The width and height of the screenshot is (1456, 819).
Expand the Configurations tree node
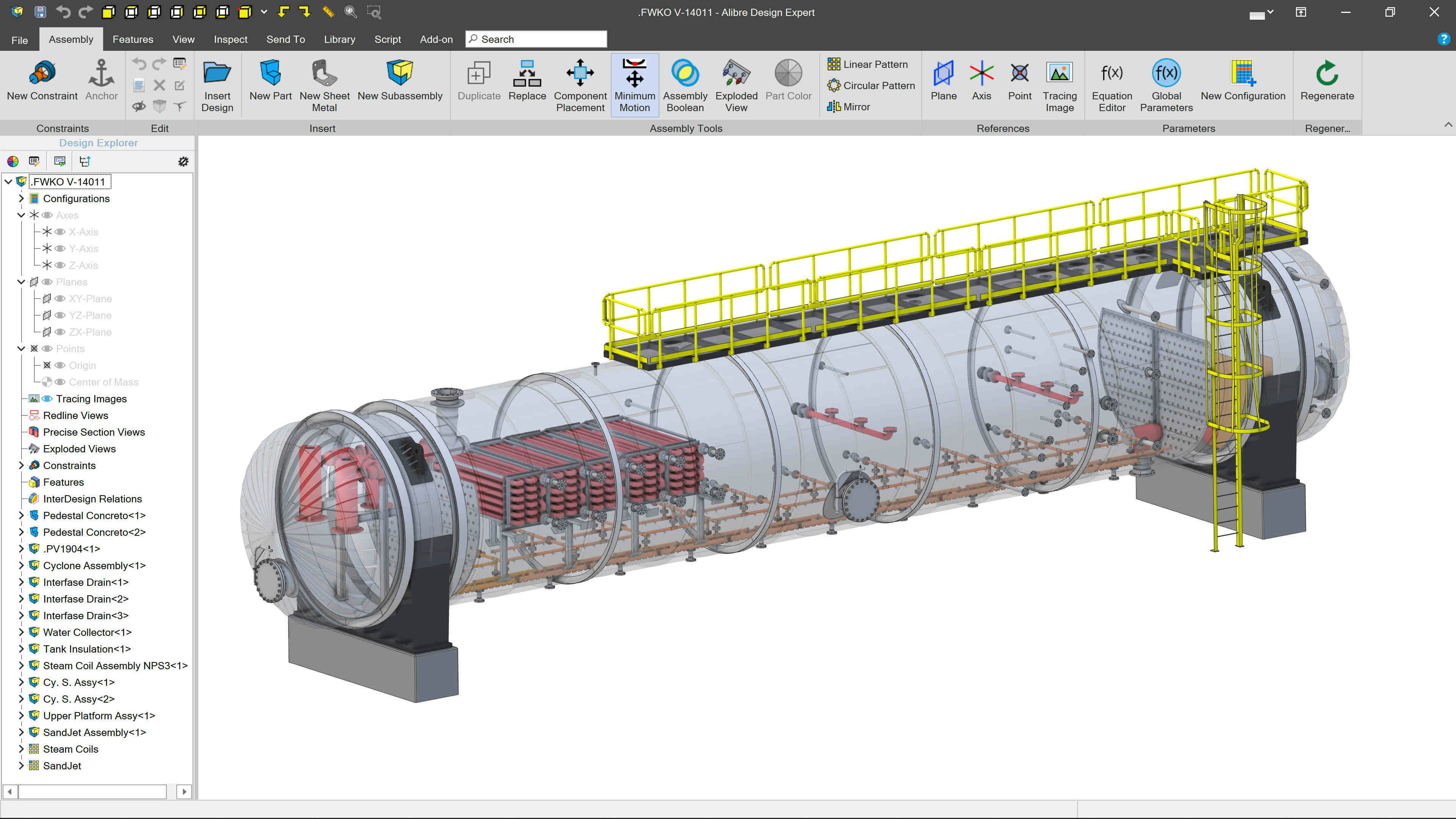[22, 198]
